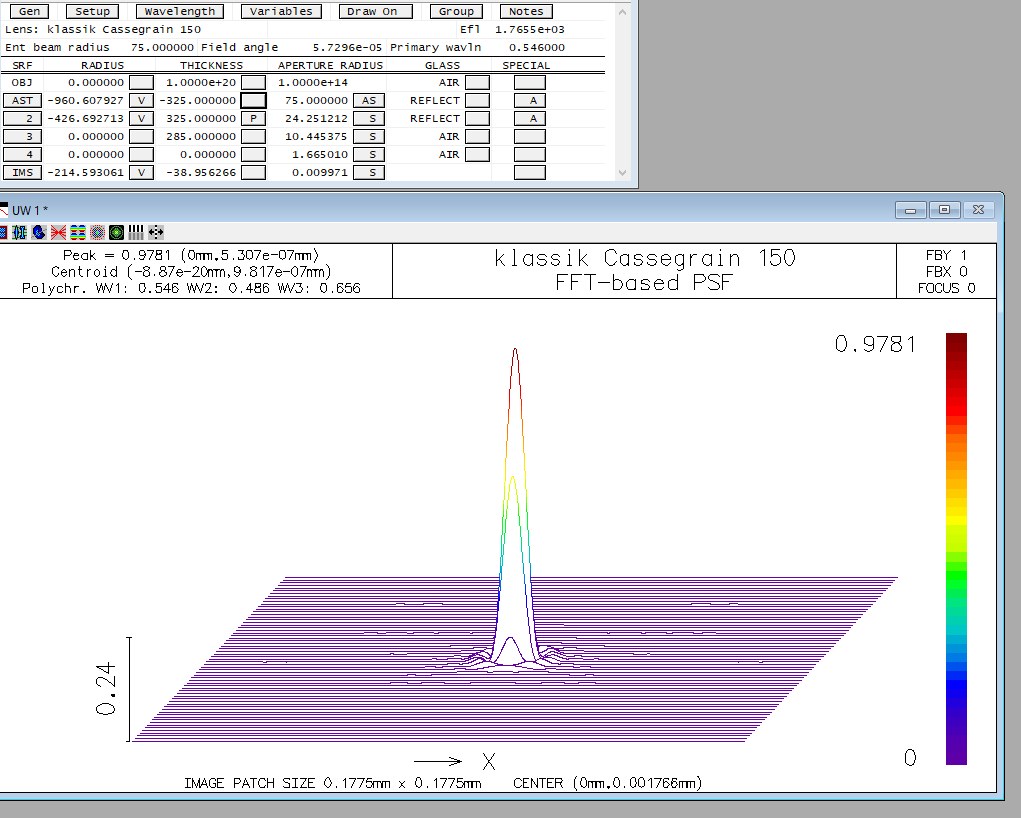Open the A special button on AST row
The height and width of the screenshot is (818, 1021).
click(530, 100)
